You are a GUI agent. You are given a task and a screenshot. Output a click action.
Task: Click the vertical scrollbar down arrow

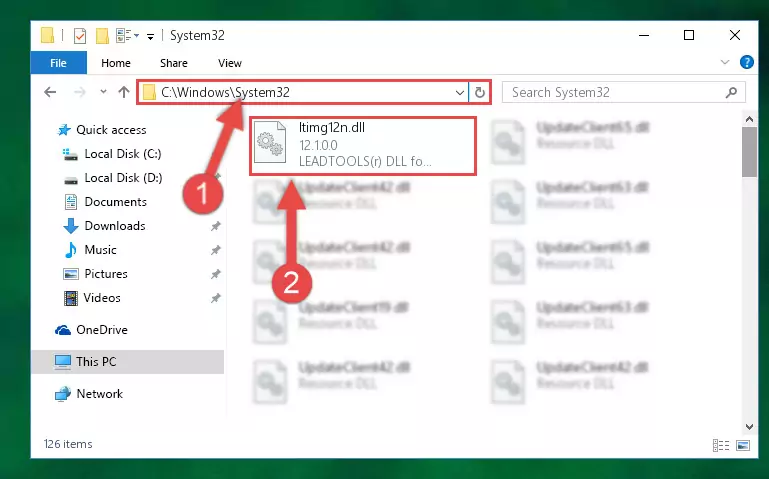tap(749, 427)
